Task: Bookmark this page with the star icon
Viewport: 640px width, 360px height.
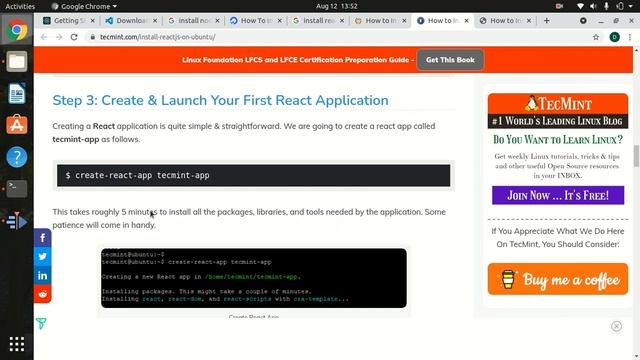Action: pos(596,37)
